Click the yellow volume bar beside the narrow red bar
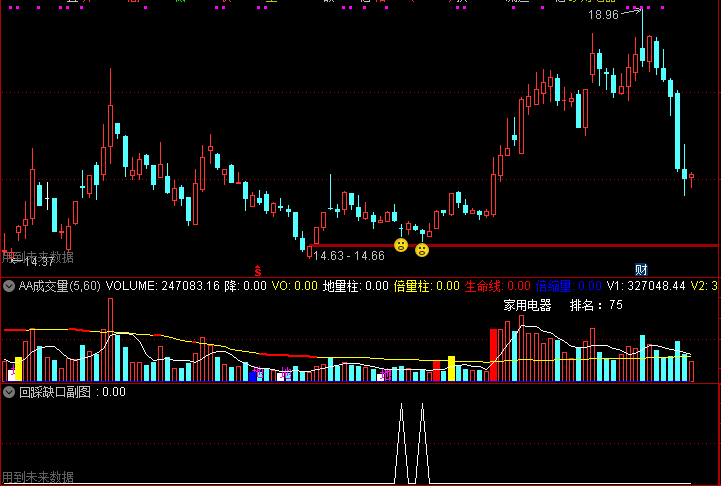This screenshot has height=486, width=721. 452,369
